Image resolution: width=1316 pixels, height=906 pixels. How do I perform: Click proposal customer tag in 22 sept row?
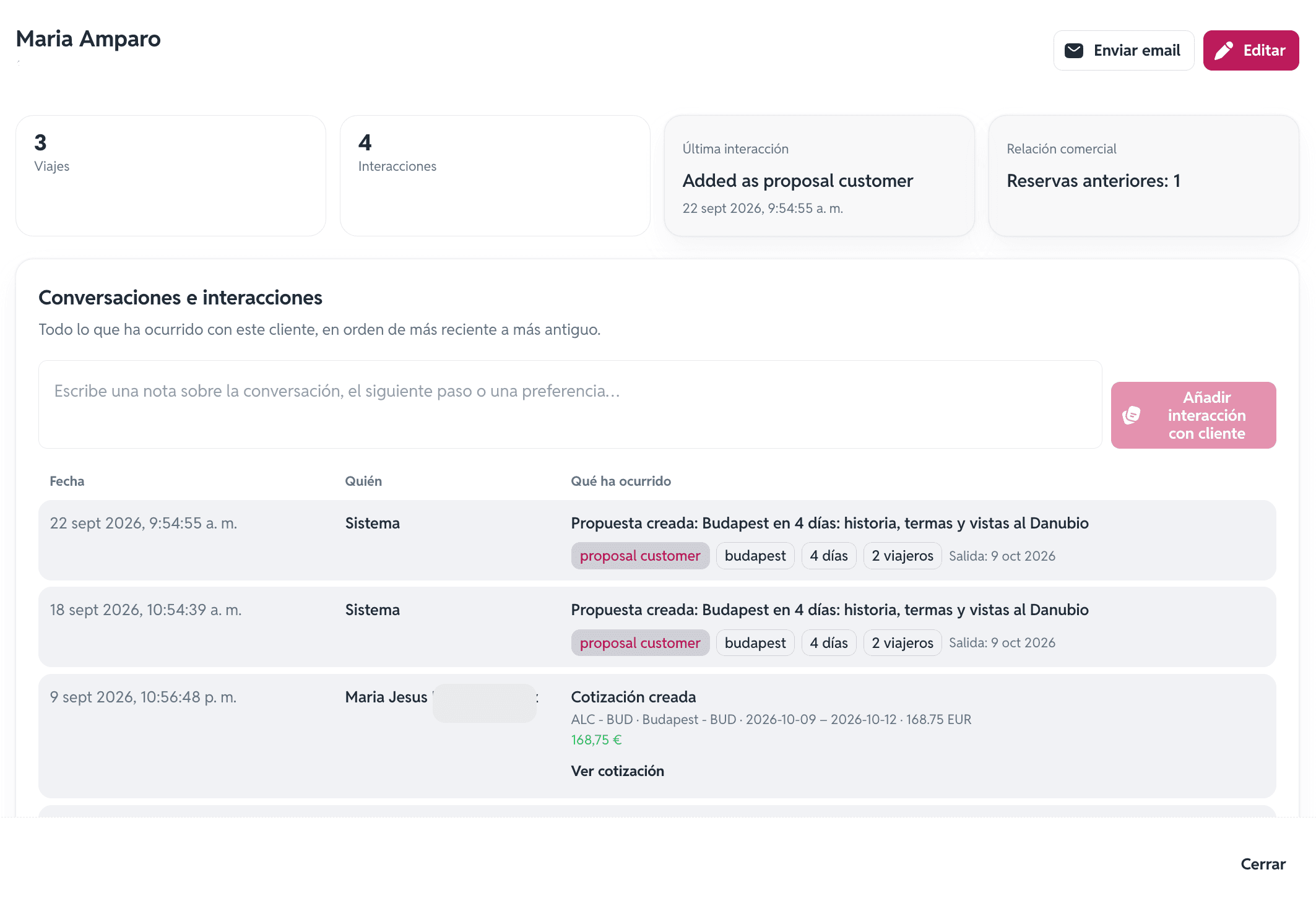point(640,556)
